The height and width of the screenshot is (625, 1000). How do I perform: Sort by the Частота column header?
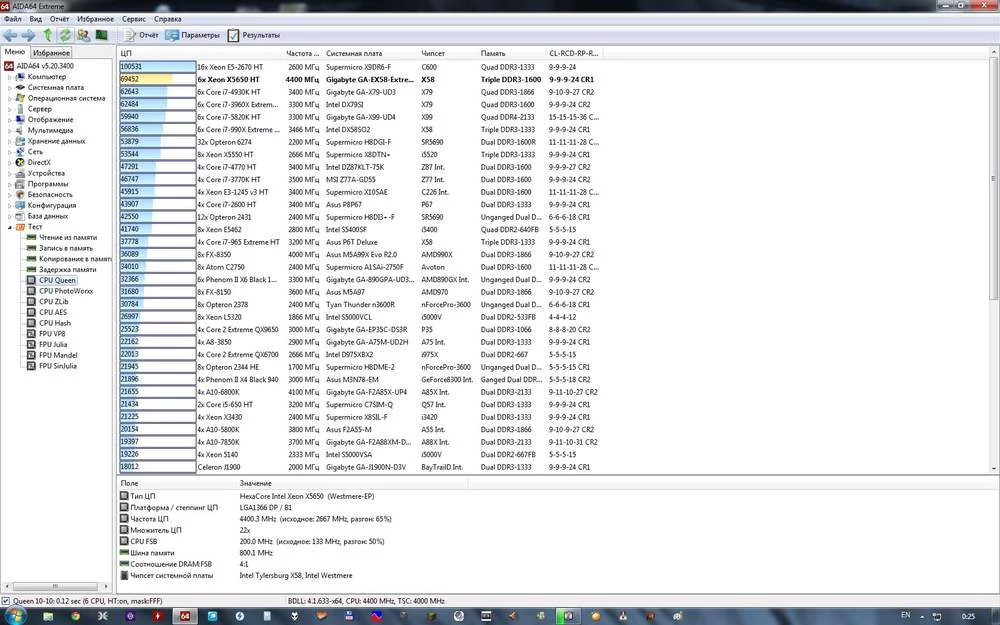(x=303, y=54)
